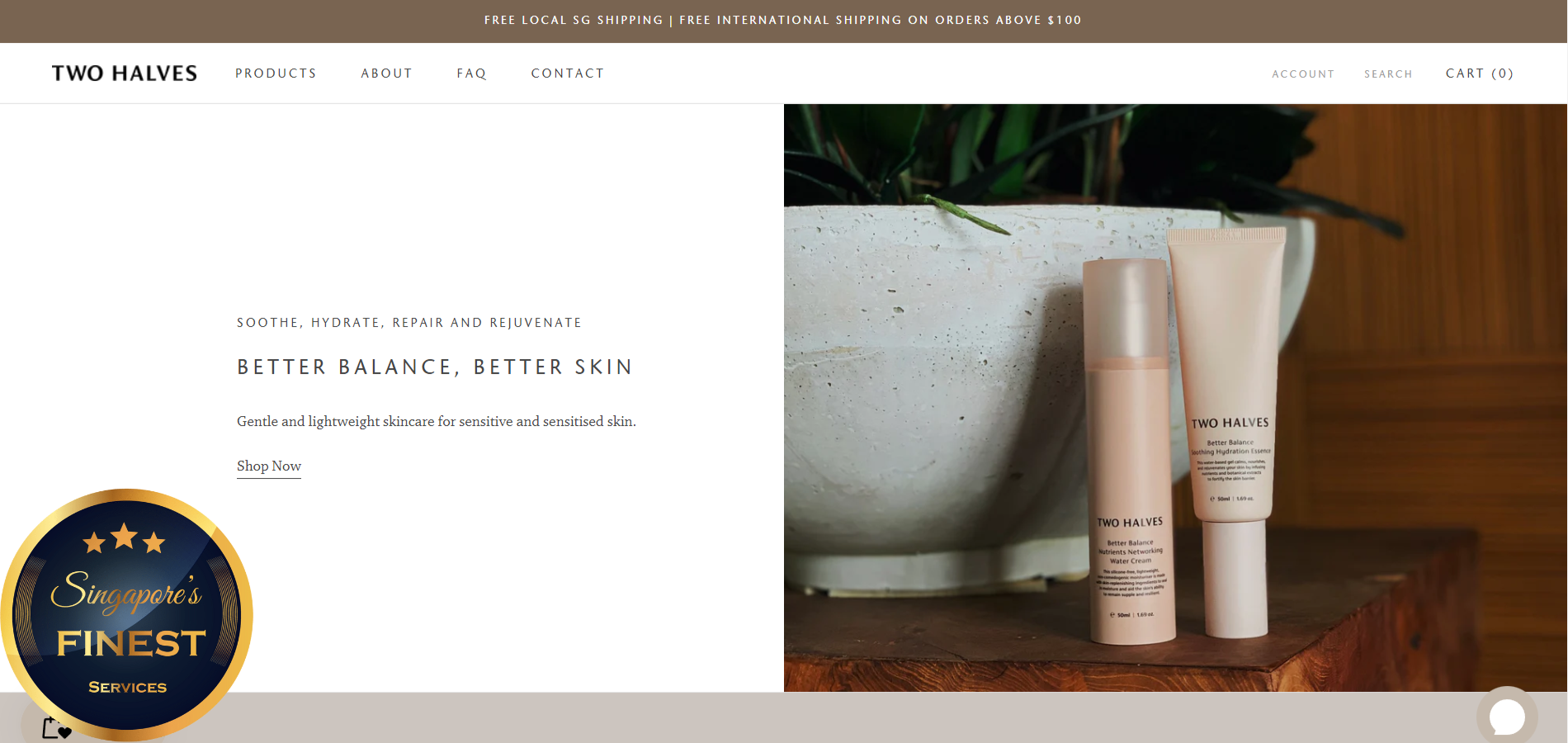Image resolution: width=1568 pixels, height=743 pixels.
Task: Click the Hydration Essence tube in photo
Action: [1229, 429]
